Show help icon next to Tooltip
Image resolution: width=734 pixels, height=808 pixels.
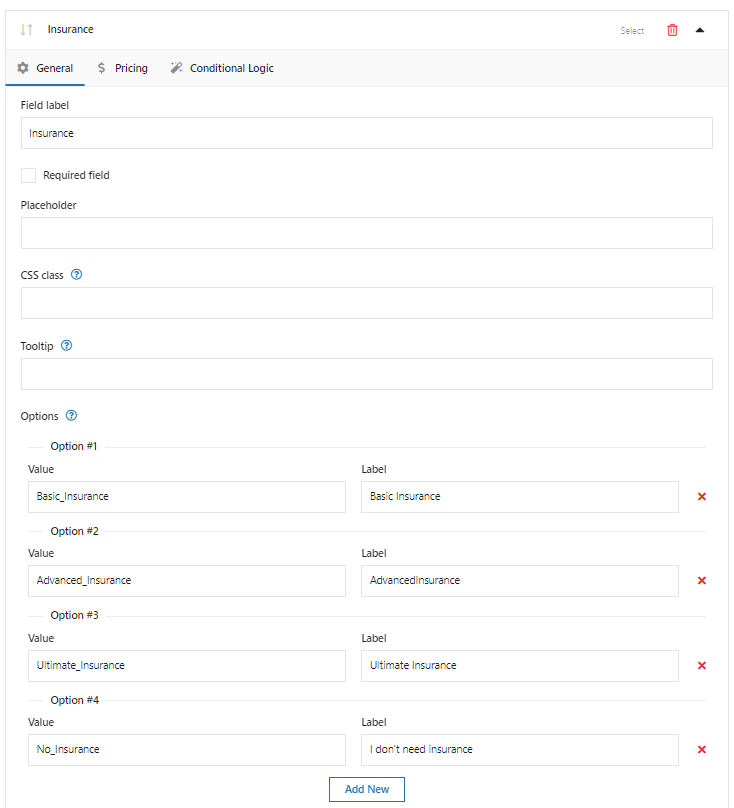66,346
